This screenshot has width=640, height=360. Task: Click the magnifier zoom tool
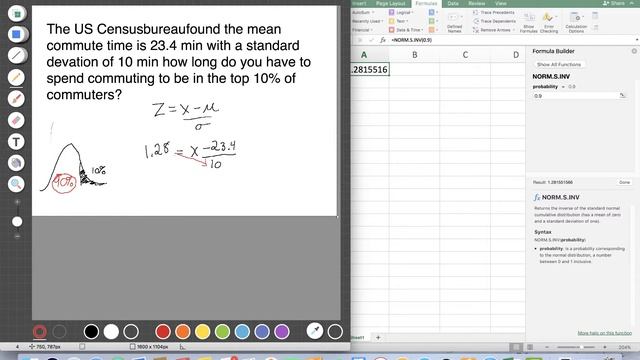click(16, 184)
